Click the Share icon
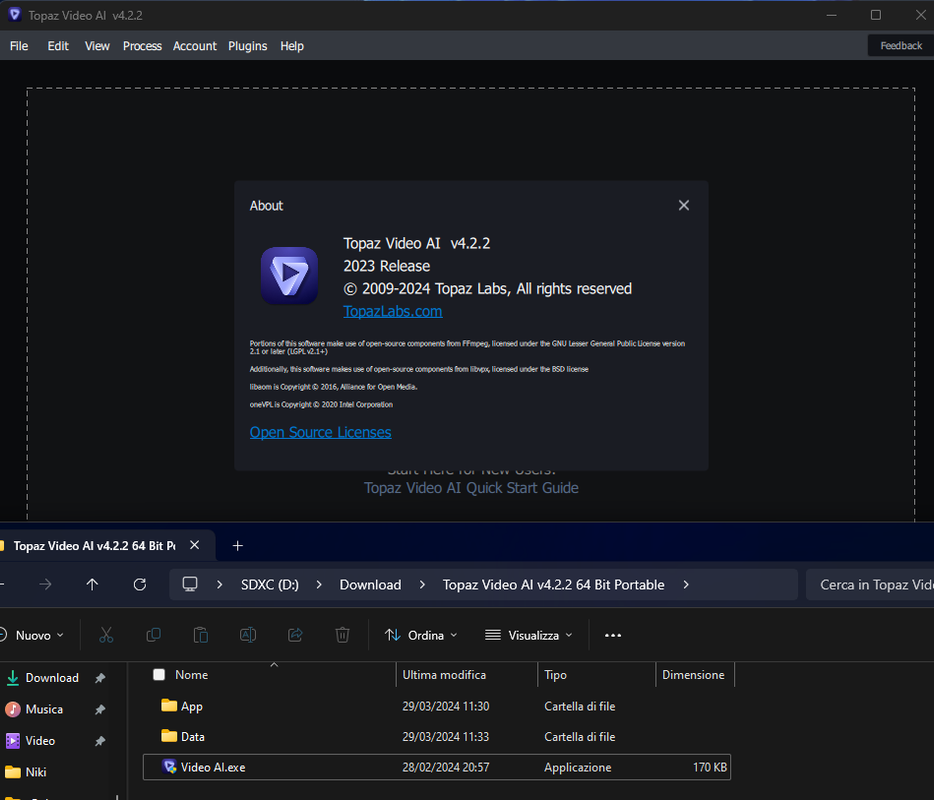This screenshot has width=934, height=800. (295, 635)
